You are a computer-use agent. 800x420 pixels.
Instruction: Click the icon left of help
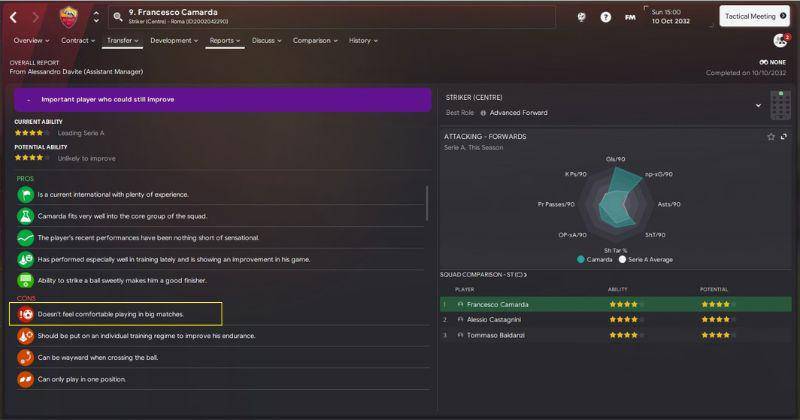[582, 17]
